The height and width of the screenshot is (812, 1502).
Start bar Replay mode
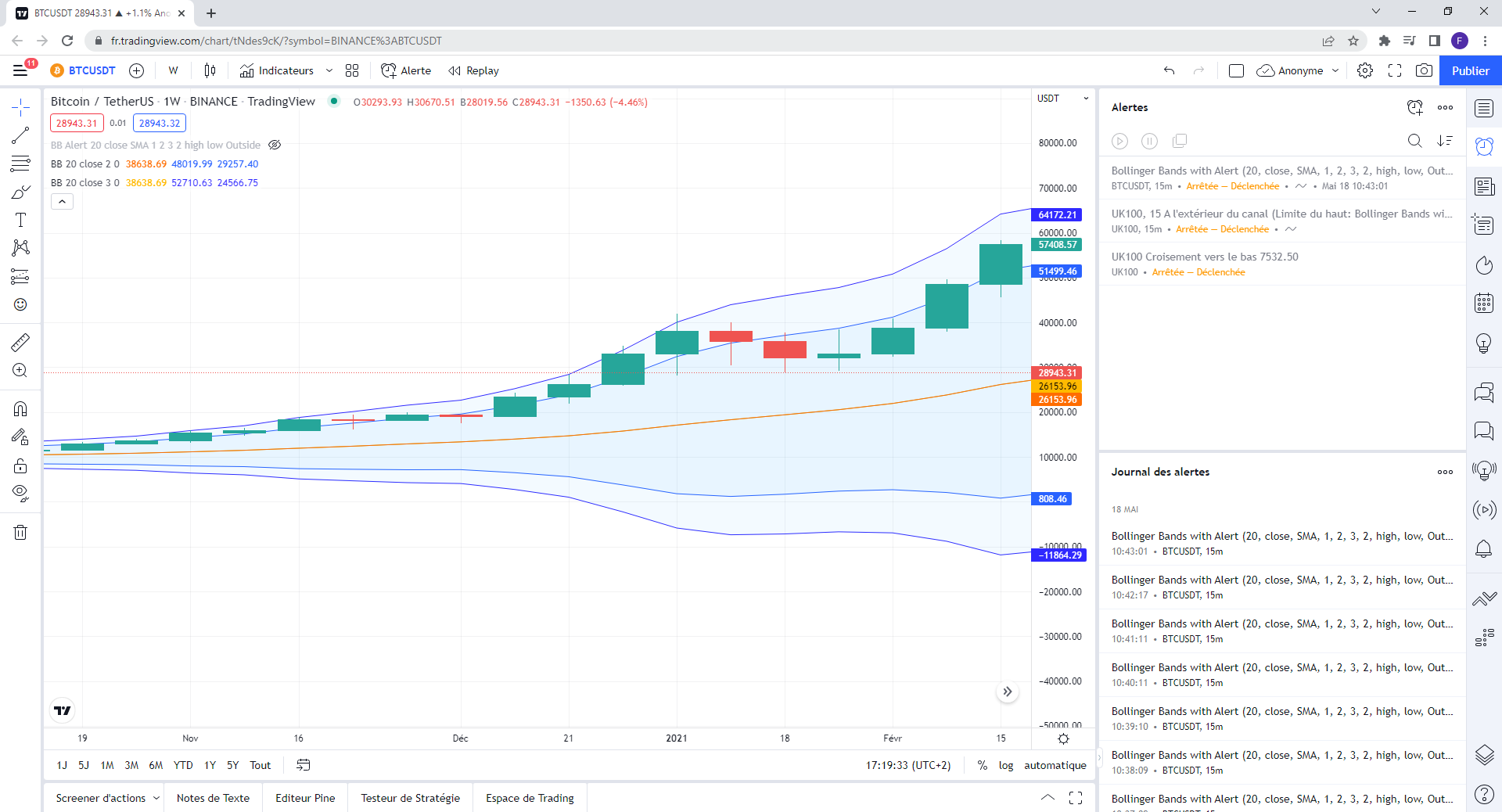pos(474,70)
